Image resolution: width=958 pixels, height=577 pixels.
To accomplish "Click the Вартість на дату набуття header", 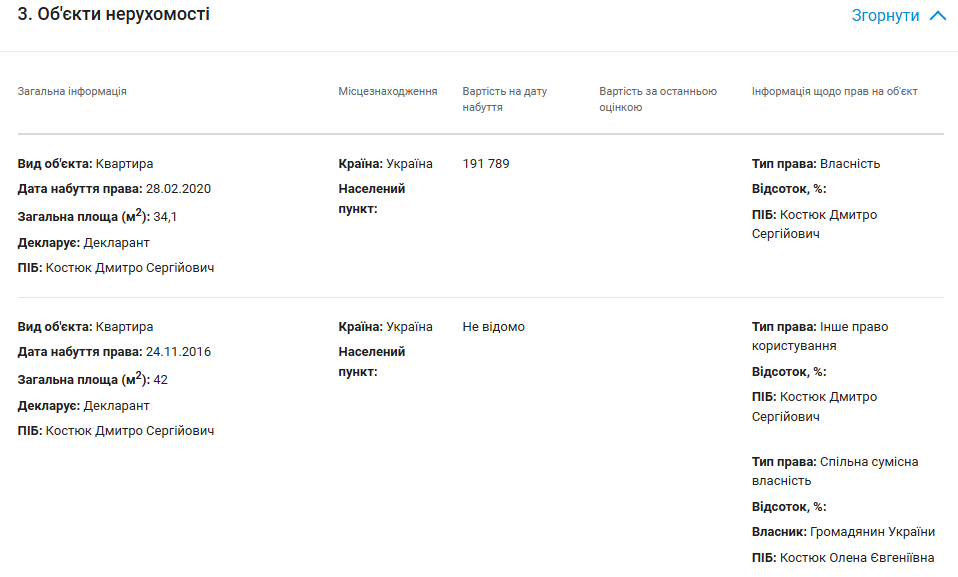I will coord(505,99).
